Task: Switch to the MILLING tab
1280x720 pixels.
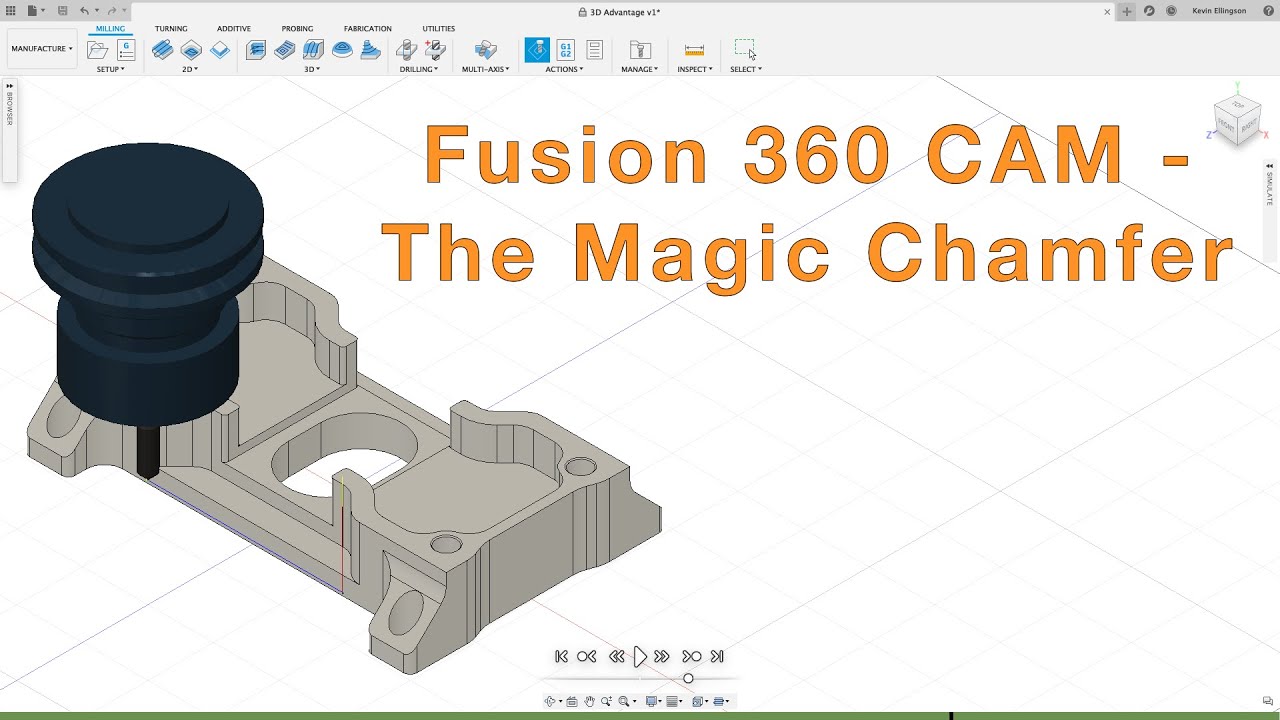Action: [x=111, y=28]
